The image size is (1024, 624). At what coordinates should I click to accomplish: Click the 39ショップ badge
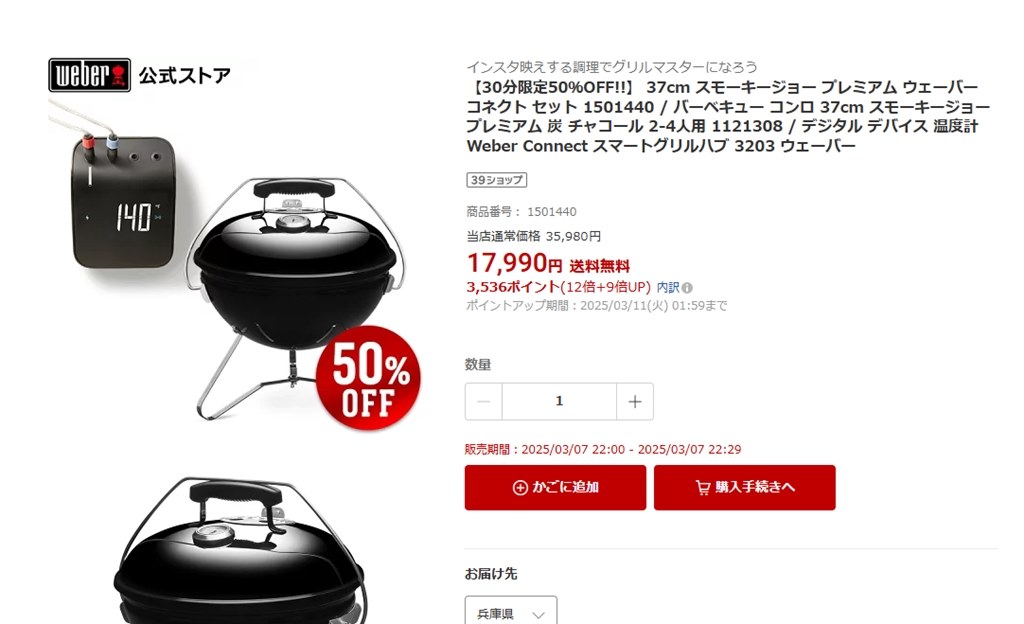[x=496, y=180]
